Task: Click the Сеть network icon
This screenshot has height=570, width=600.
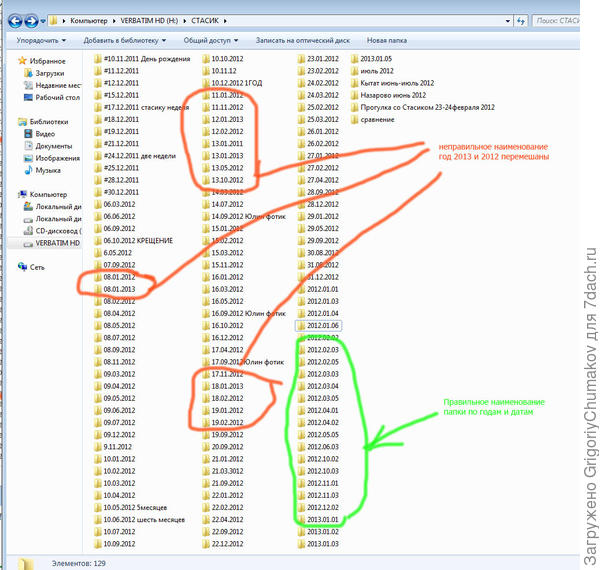Action: (x=37, y=267)
